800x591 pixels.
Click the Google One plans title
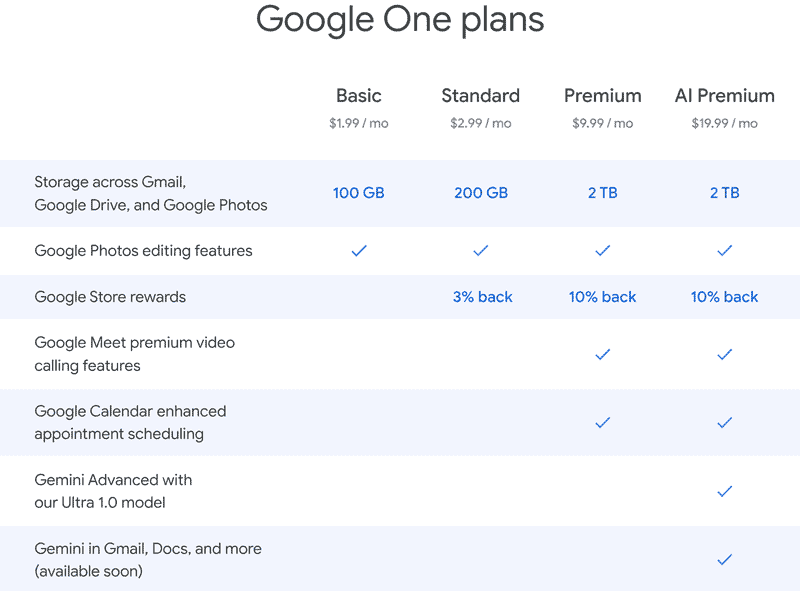click(x=400, y=20)
